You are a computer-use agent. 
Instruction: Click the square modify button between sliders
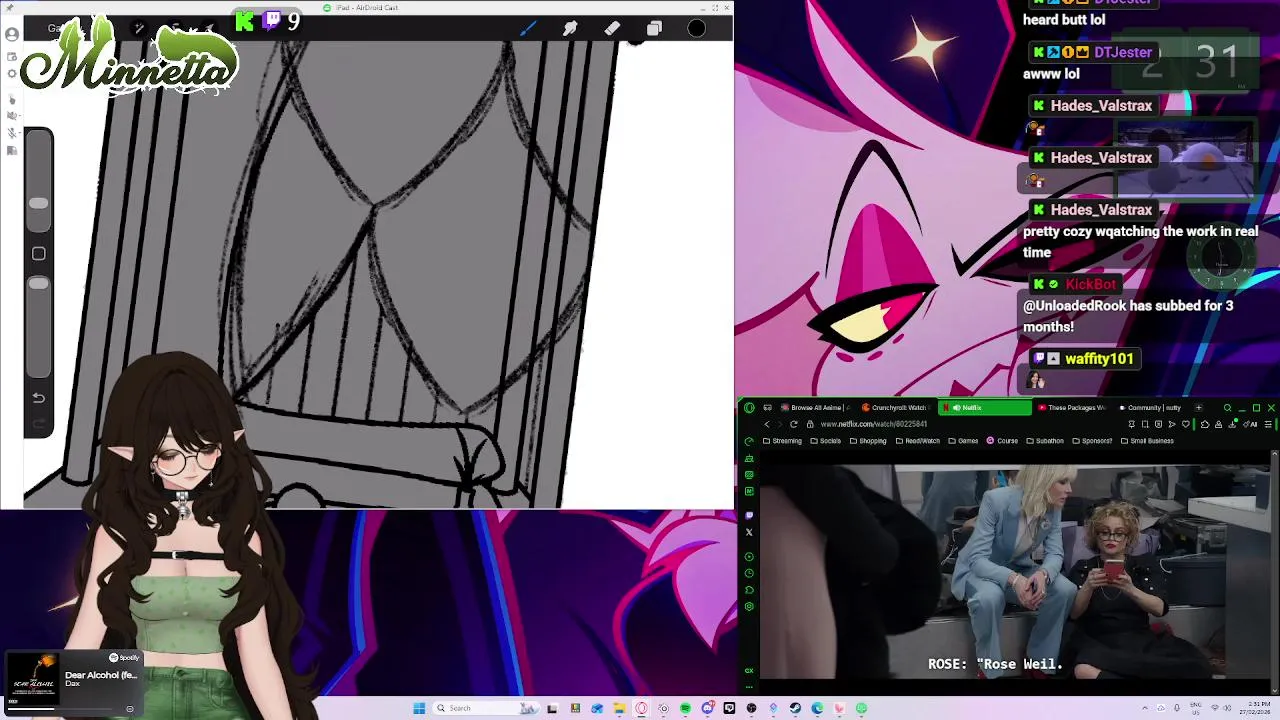38,254
